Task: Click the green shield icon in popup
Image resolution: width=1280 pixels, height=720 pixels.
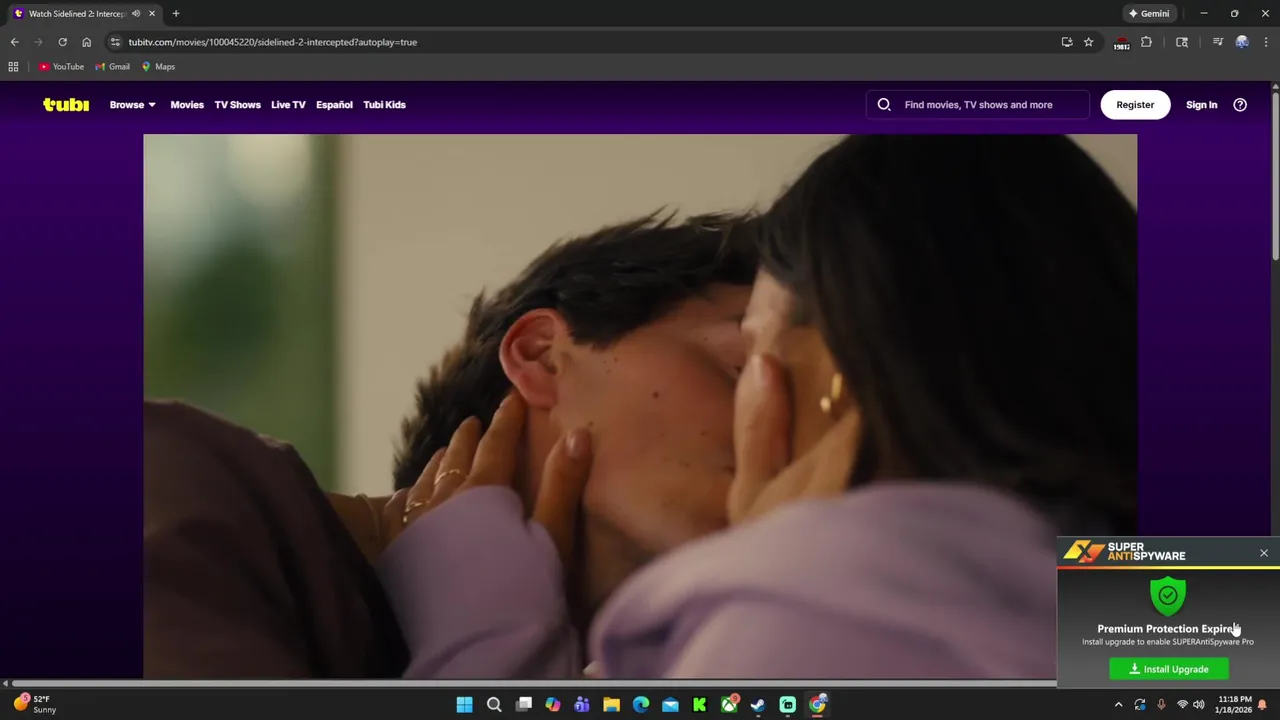Action: pos(1168,595)
